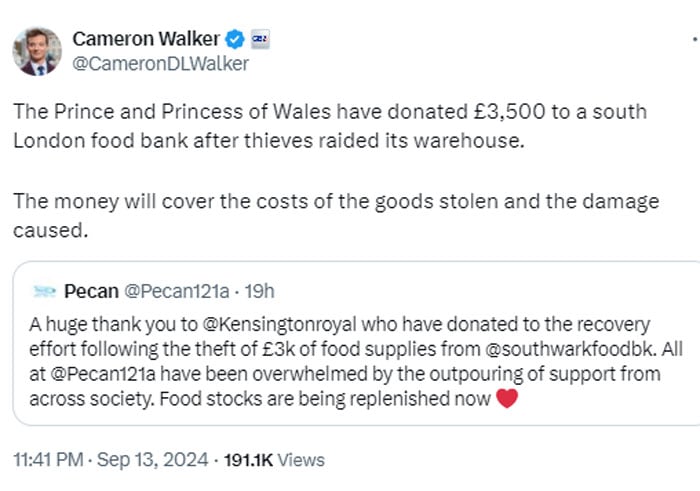
Task: Open the @CameronDLWalker handle link
Action: 160,64
